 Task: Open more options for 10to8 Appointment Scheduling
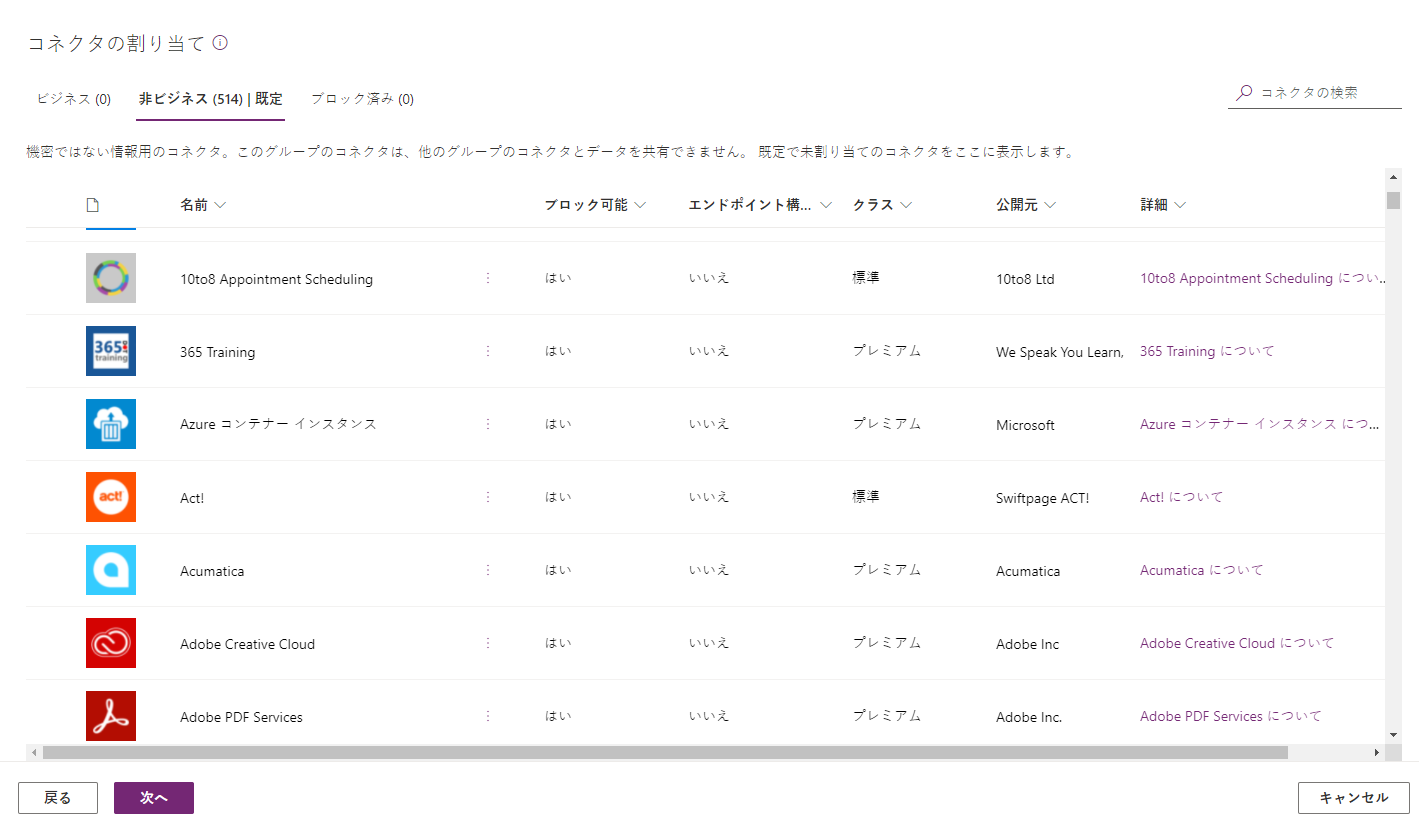coord(488,278)
